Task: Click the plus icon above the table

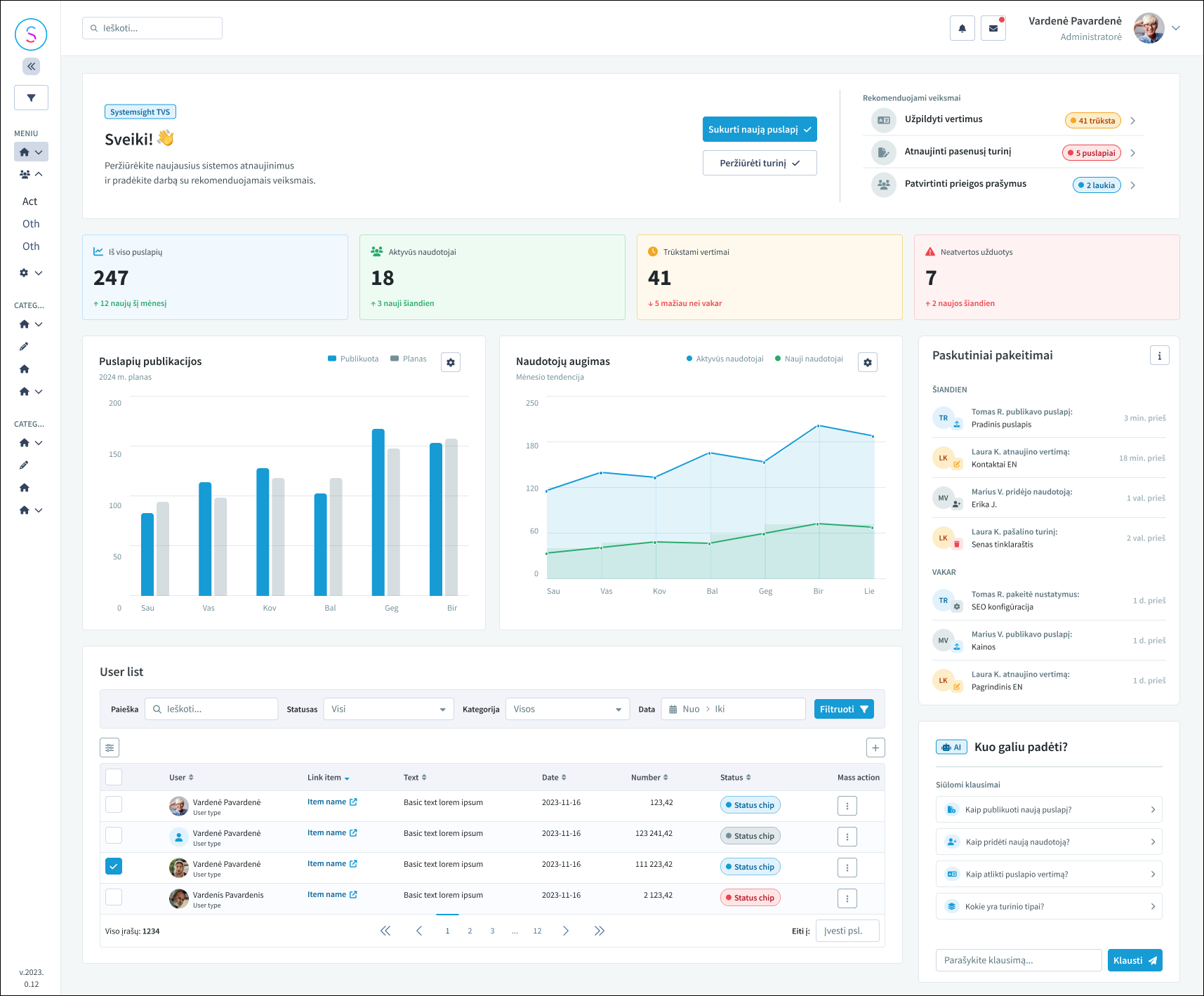Action: (x=875, y=748)
